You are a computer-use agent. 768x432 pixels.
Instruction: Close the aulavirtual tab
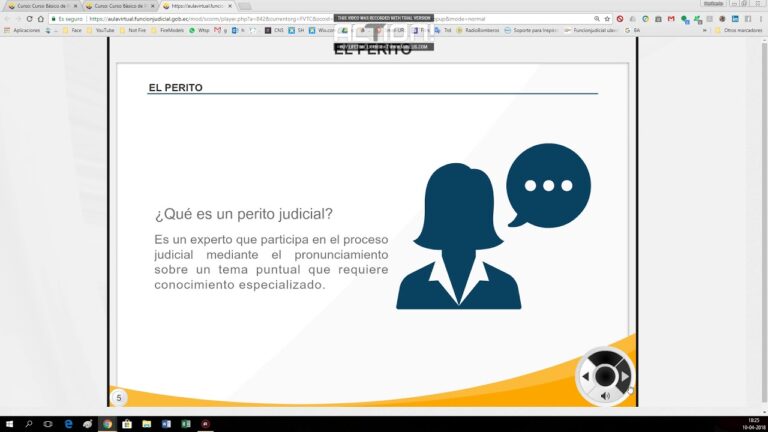point(230,6)
